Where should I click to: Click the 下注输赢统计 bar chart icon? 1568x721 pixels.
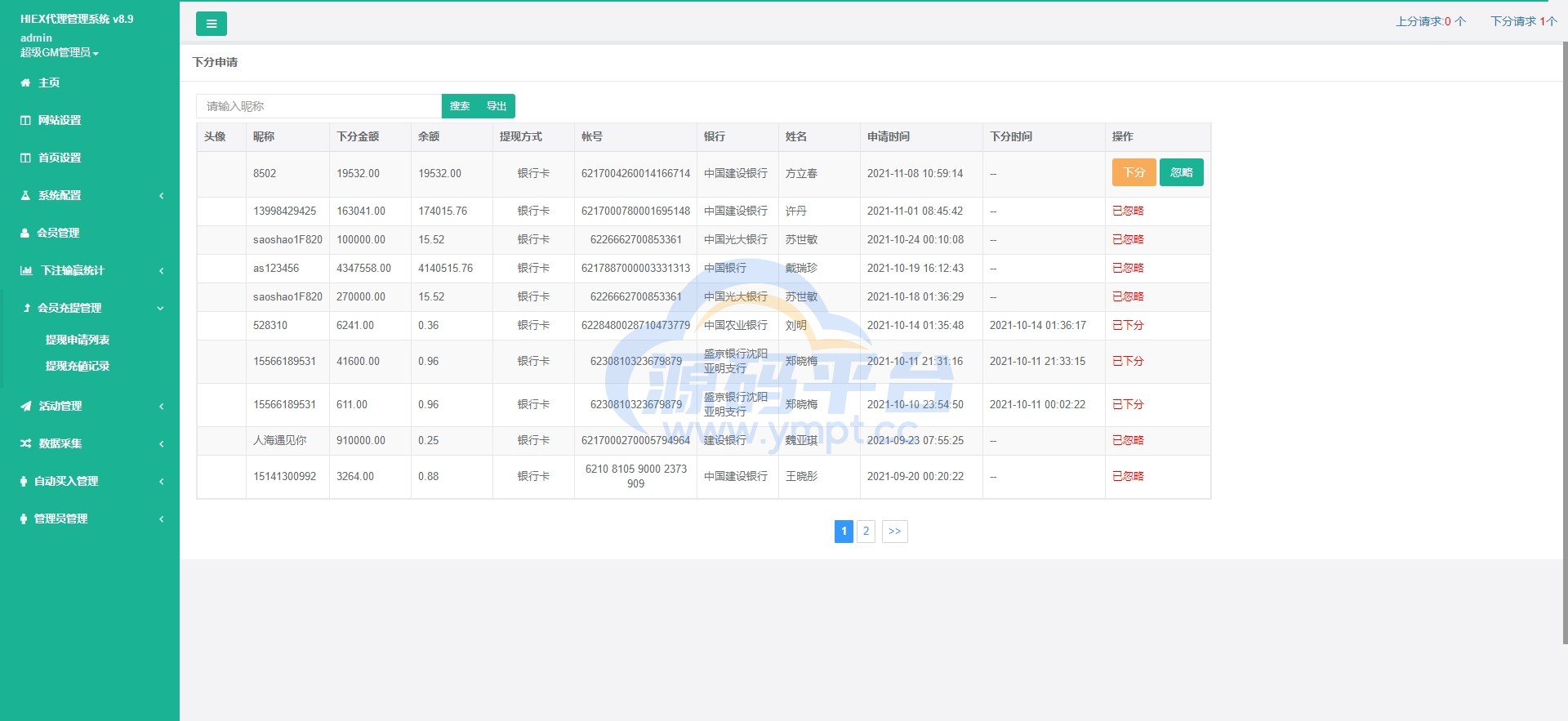26,270
